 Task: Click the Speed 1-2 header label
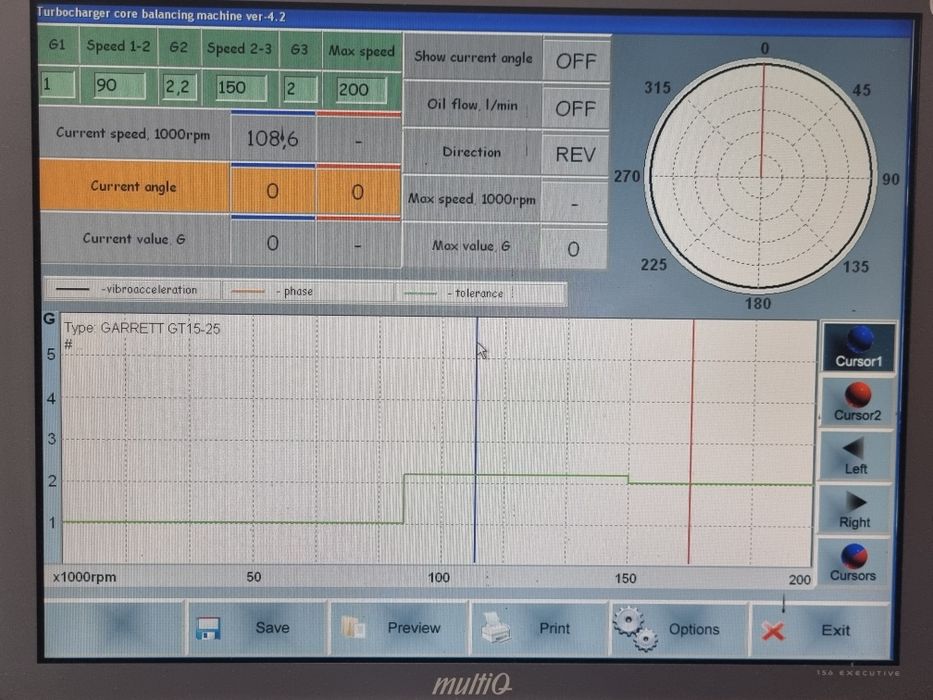point(118,46)
